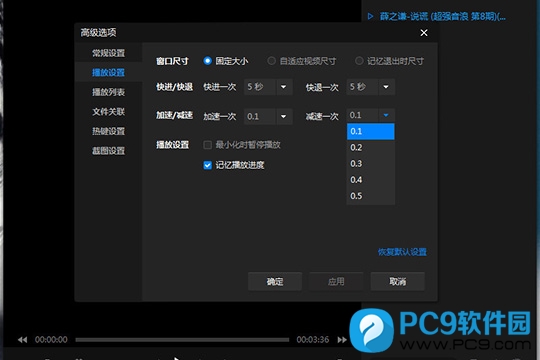Screen dimensions: 540x360
Task: Switch to the 播放列表 tab
Action: click(x=108, y=92)
